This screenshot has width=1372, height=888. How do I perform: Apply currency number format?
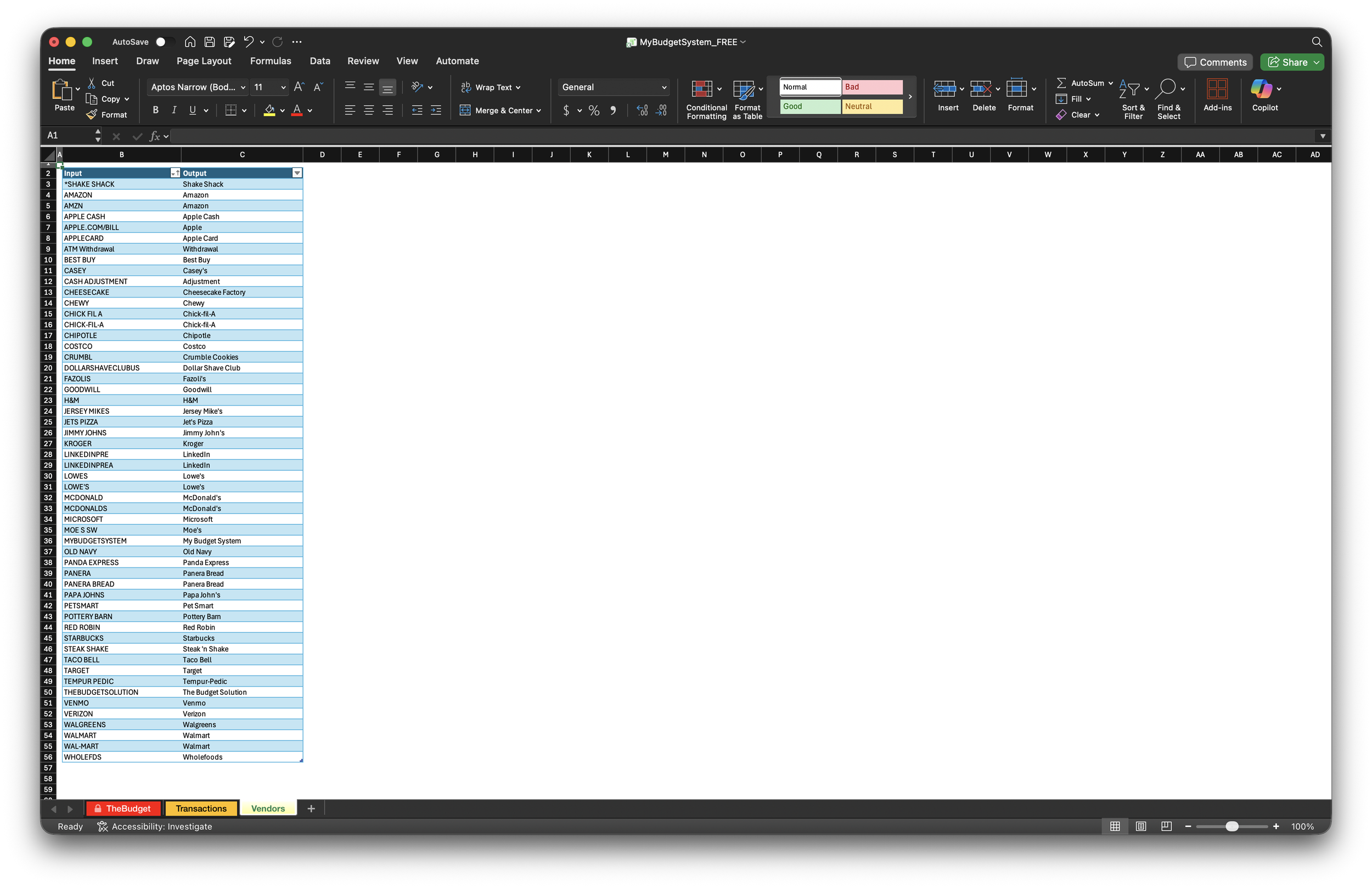567,110
